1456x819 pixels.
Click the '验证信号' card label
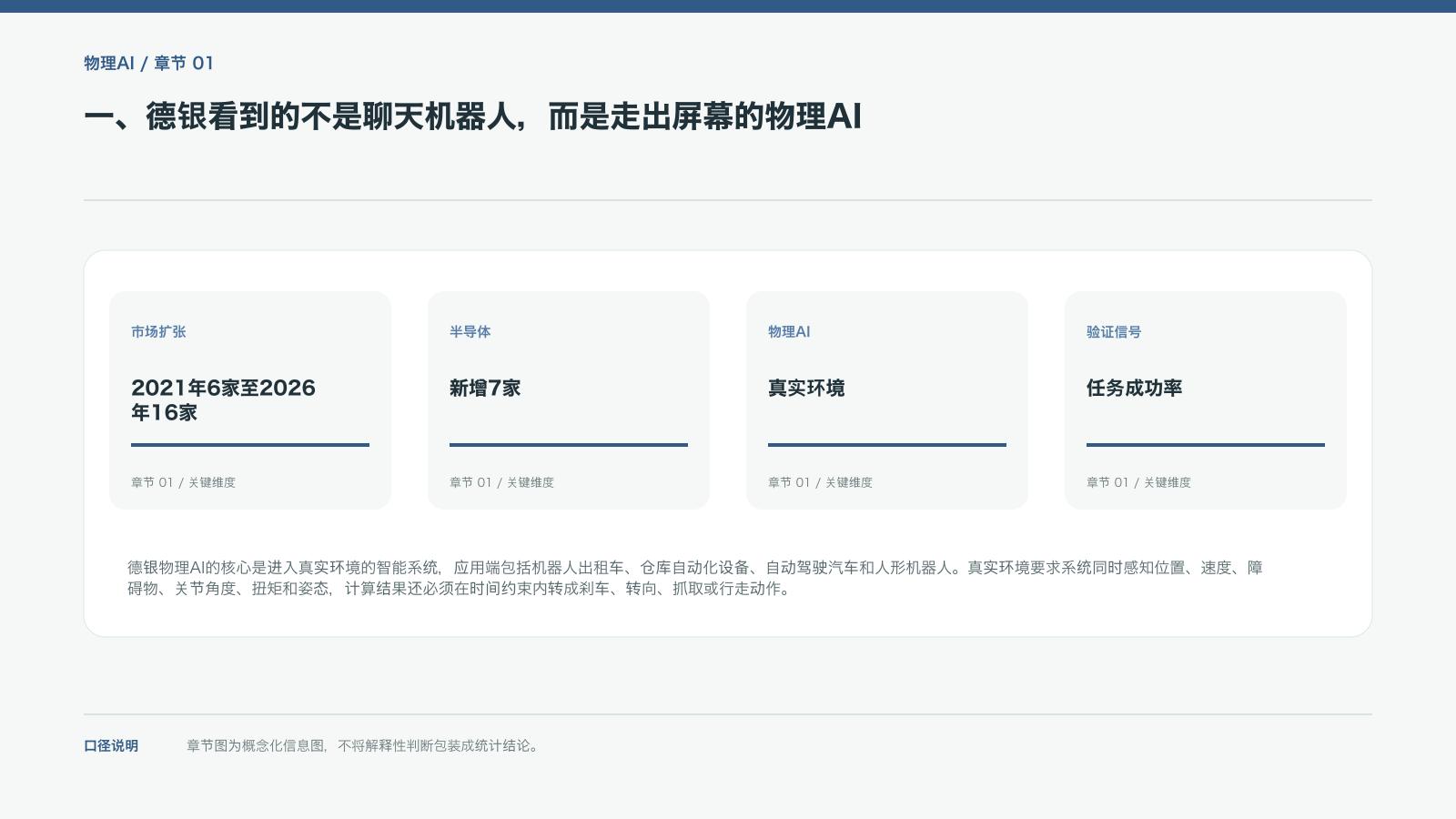1114,332
